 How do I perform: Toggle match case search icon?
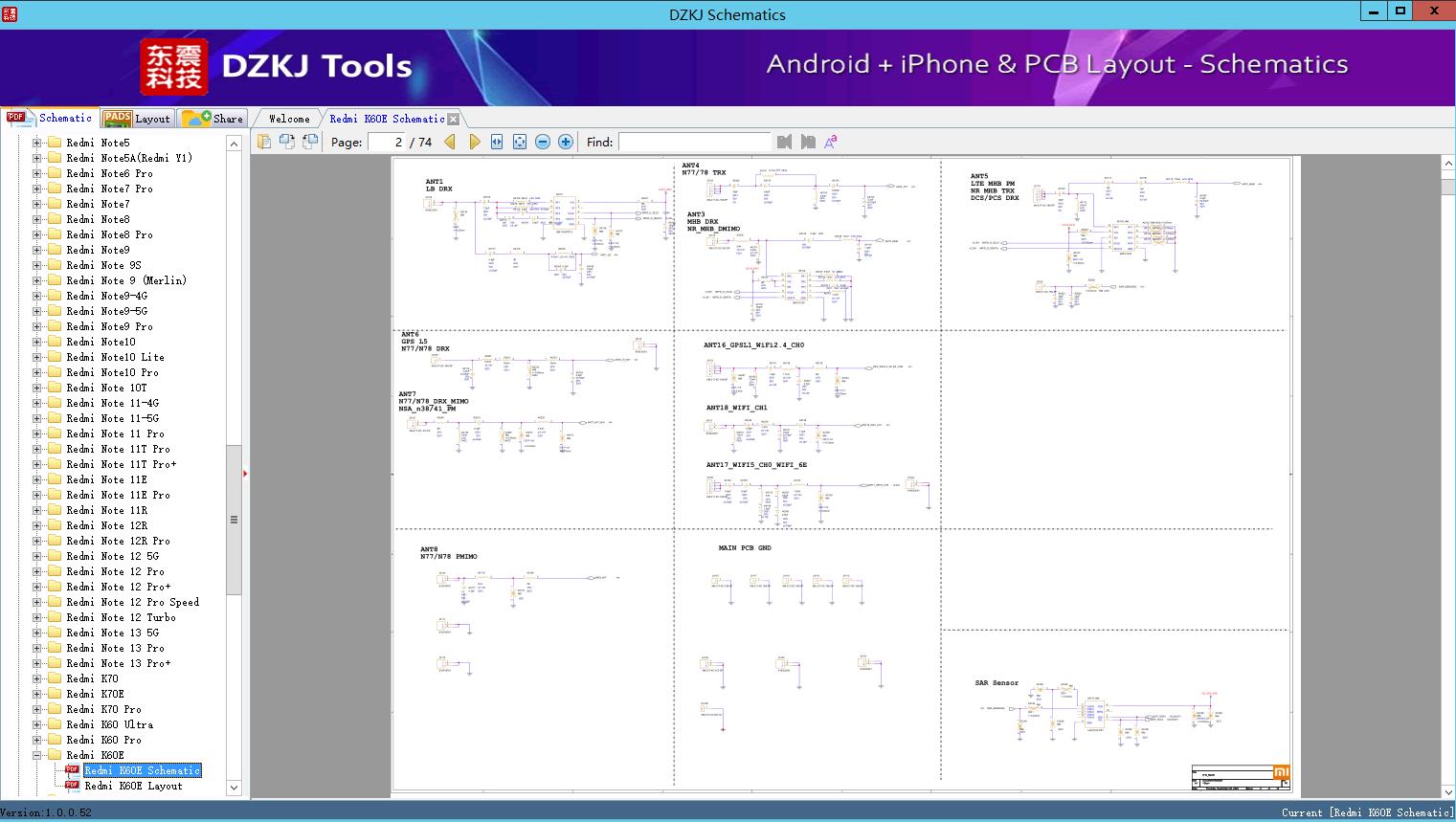[x=831, y=142]
